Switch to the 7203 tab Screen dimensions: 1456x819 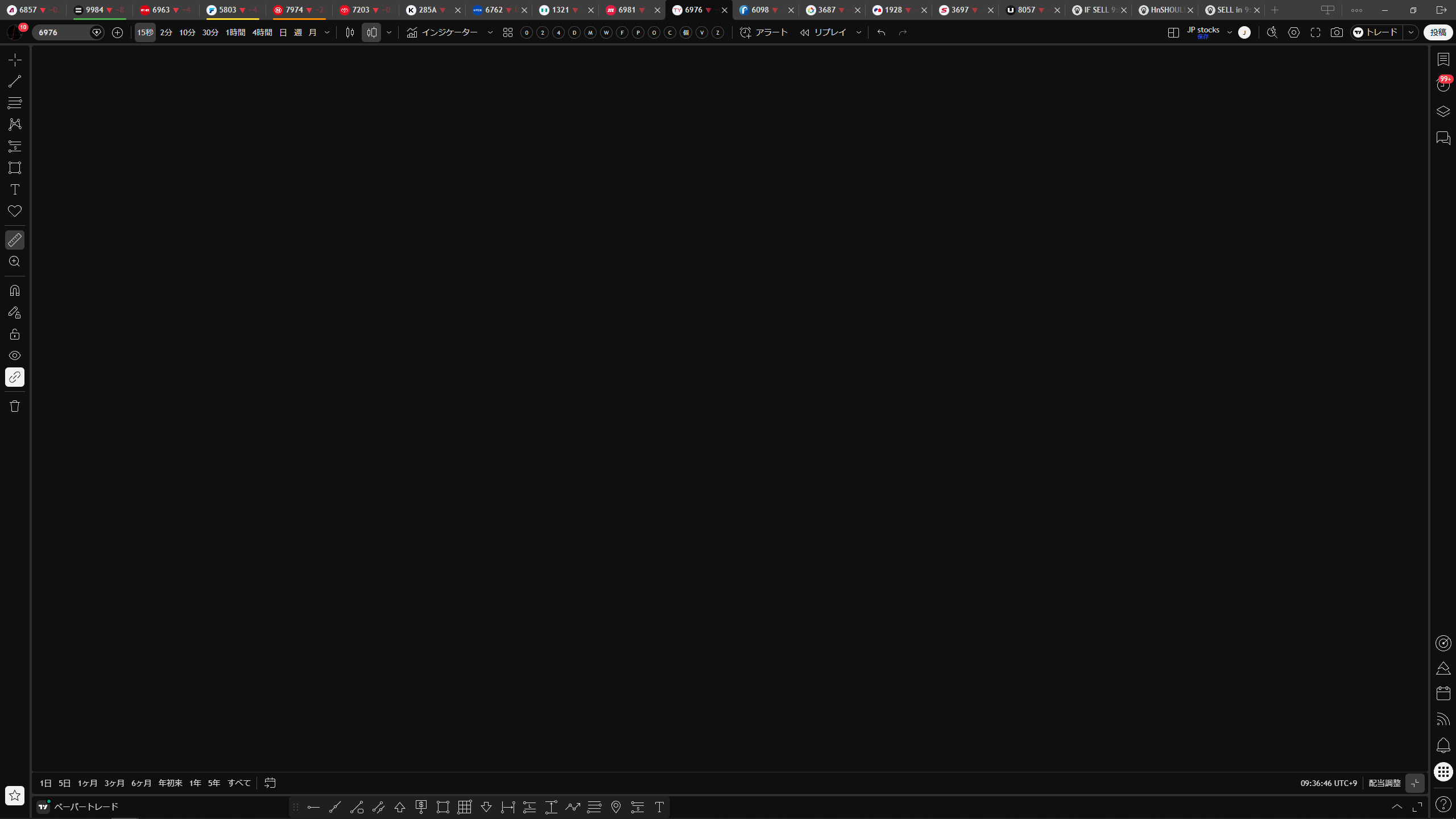[366, 10]
